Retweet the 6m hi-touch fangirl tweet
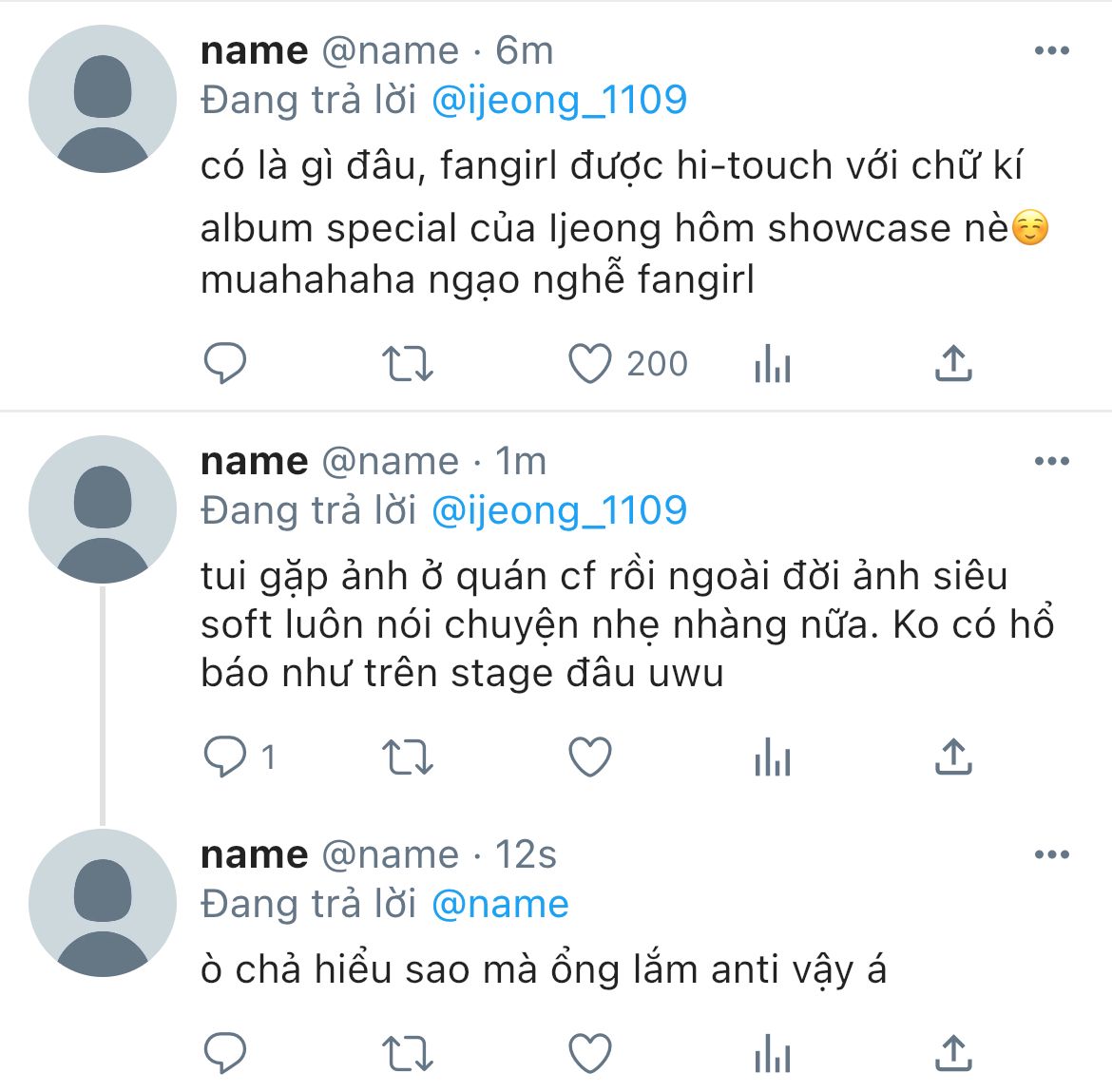Image resolution: width=1112 pixels, height=1092 pixels. pyautogui.click(x=407, y=363)
